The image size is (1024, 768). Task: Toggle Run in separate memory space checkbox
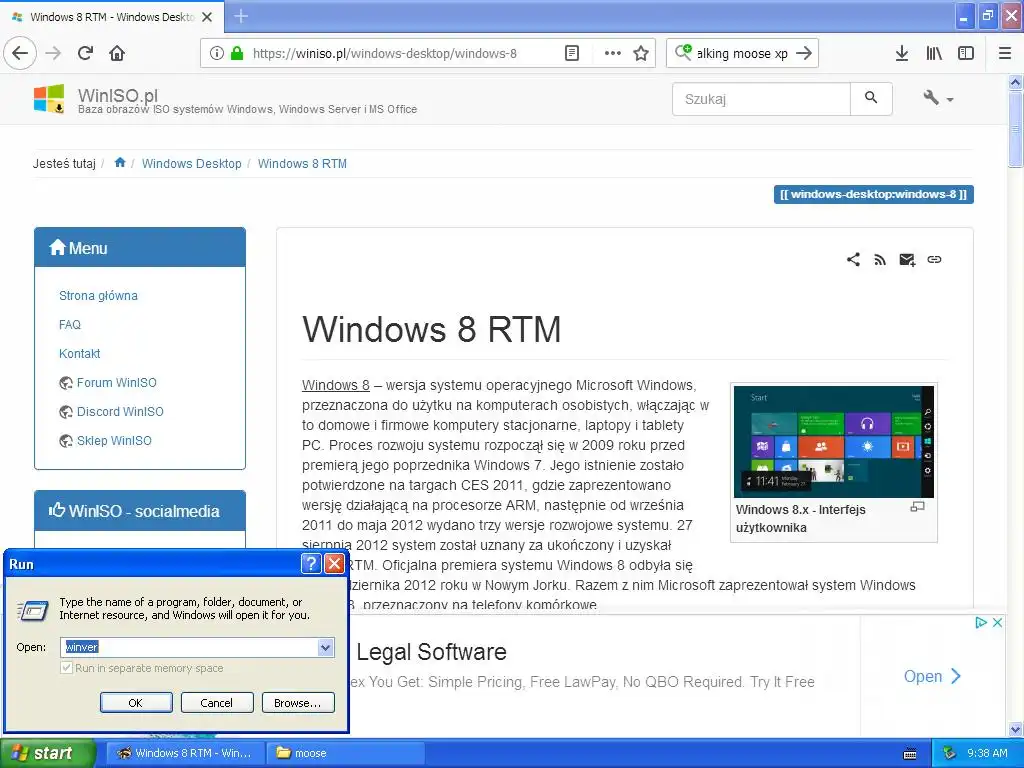66,668
